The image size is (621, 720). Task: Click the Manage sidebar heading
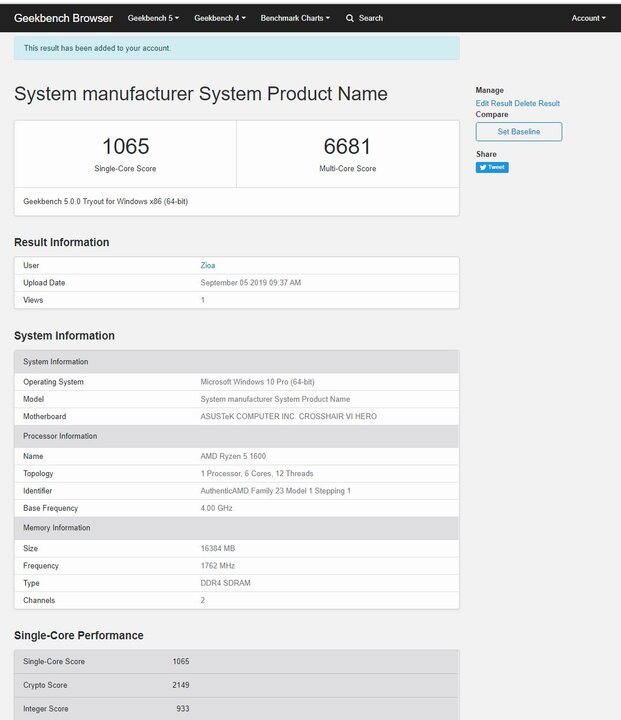pos(490,90)
